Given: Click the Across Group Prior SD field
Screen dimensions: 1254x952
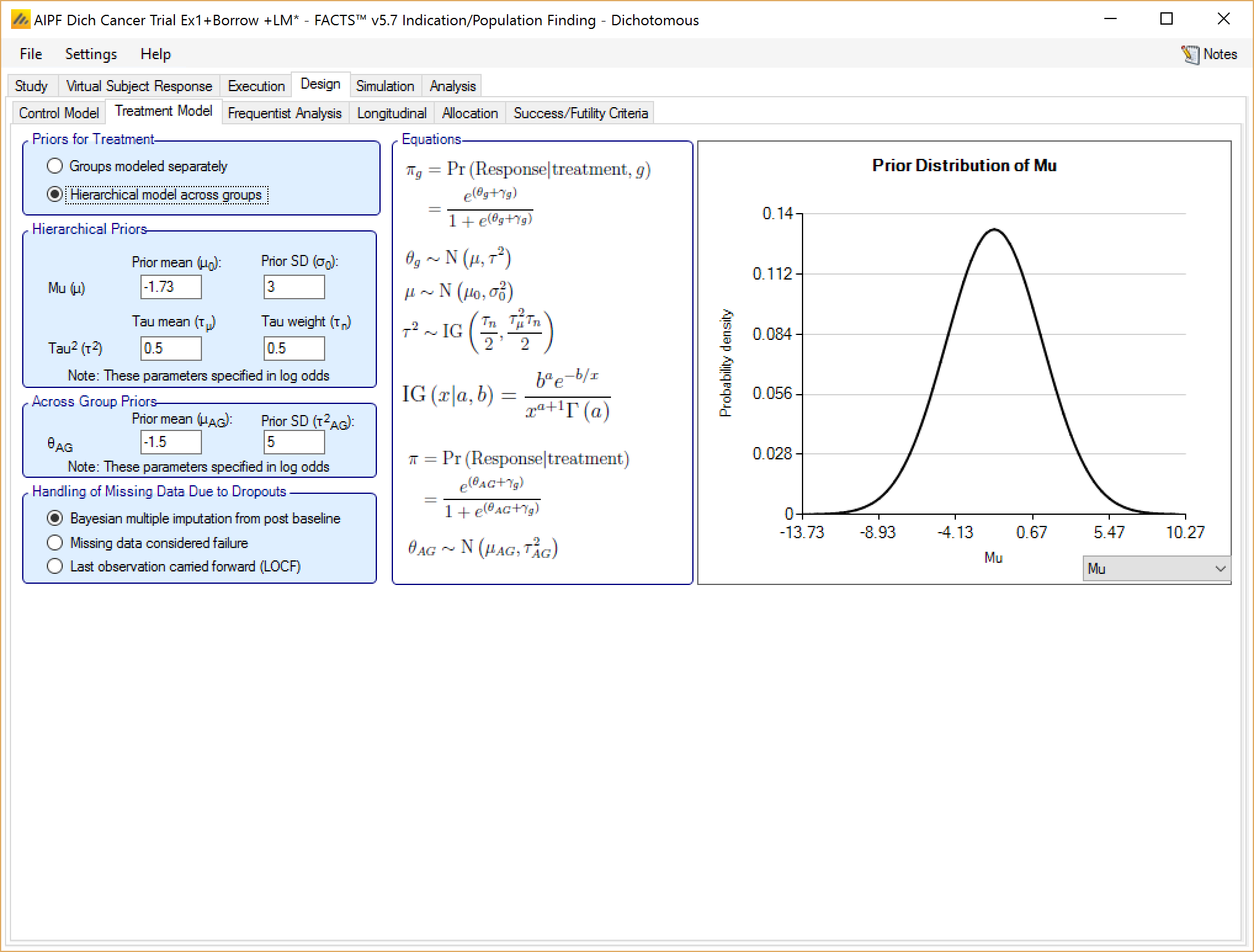Looking at the screenshot, I should coord(294,442).
